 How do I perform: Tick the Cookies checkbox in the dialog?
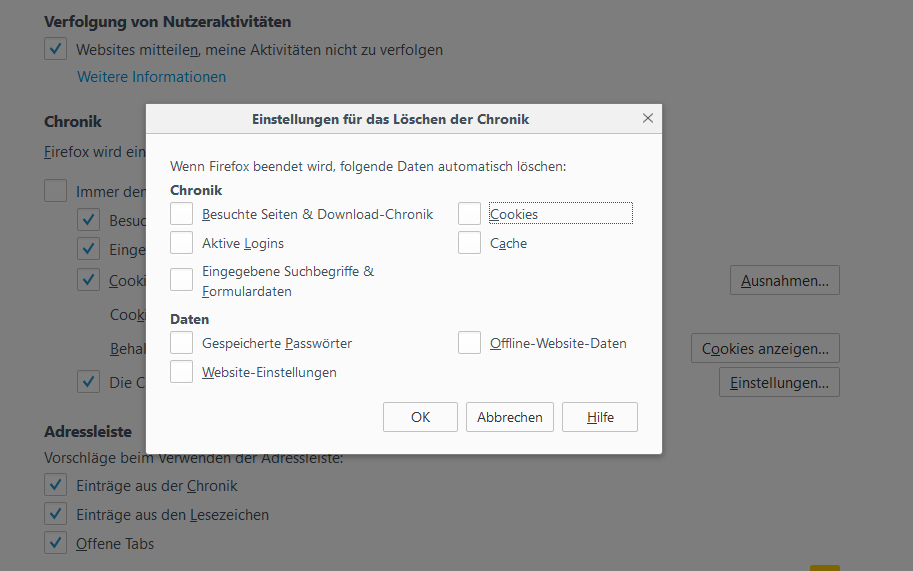pos(470,214)
